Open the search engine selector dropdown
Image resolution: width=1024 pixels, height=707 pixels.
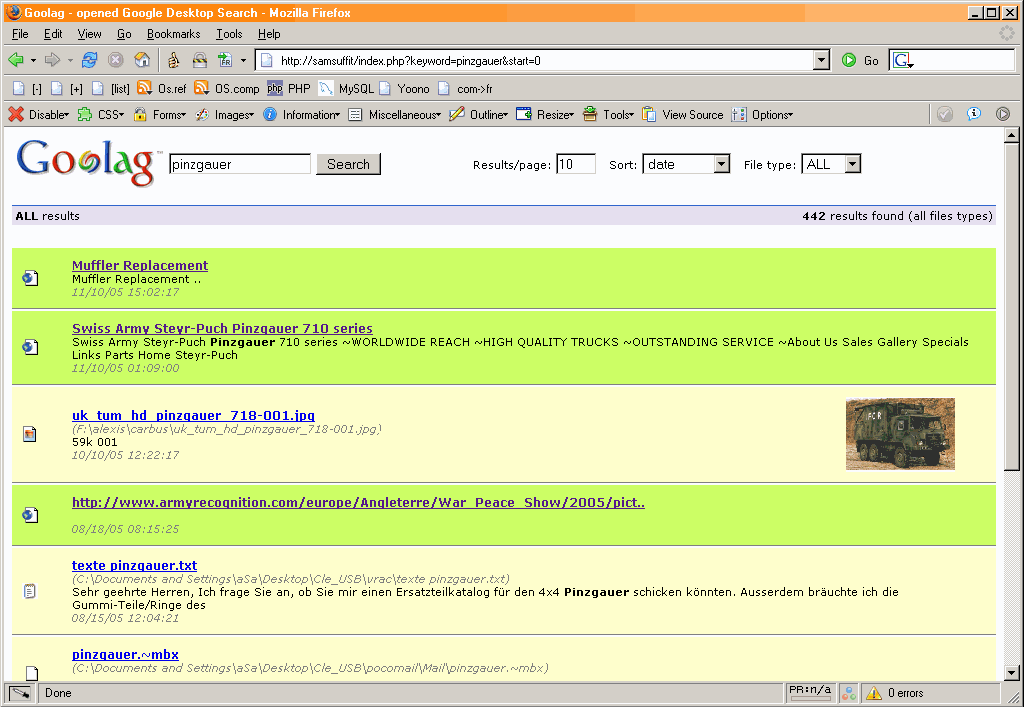click(x=903, y=60)
